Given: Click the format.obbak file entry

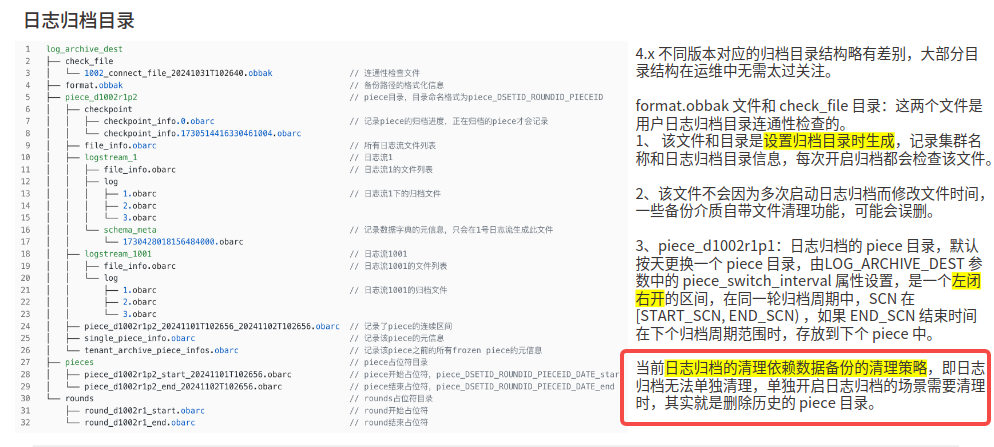Looking at the screenshot, I should (x=93, y=85).
